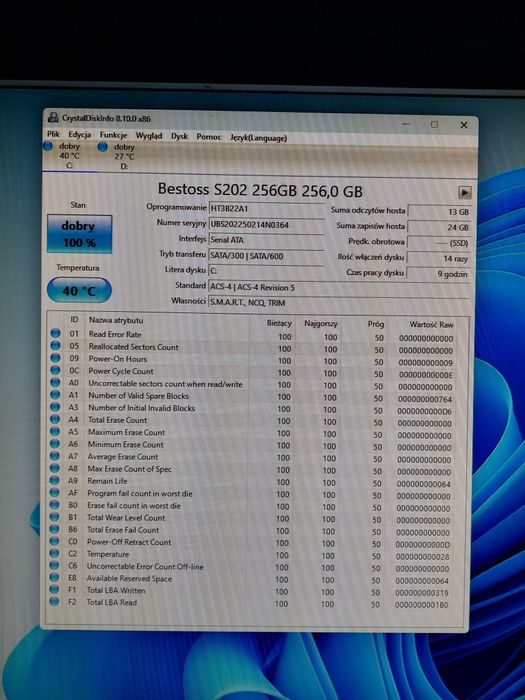Click the Interfejs field Serial ATA
The height and width of the screenshot is (700, 525).
pyautogui.click(x=267, y=240)
